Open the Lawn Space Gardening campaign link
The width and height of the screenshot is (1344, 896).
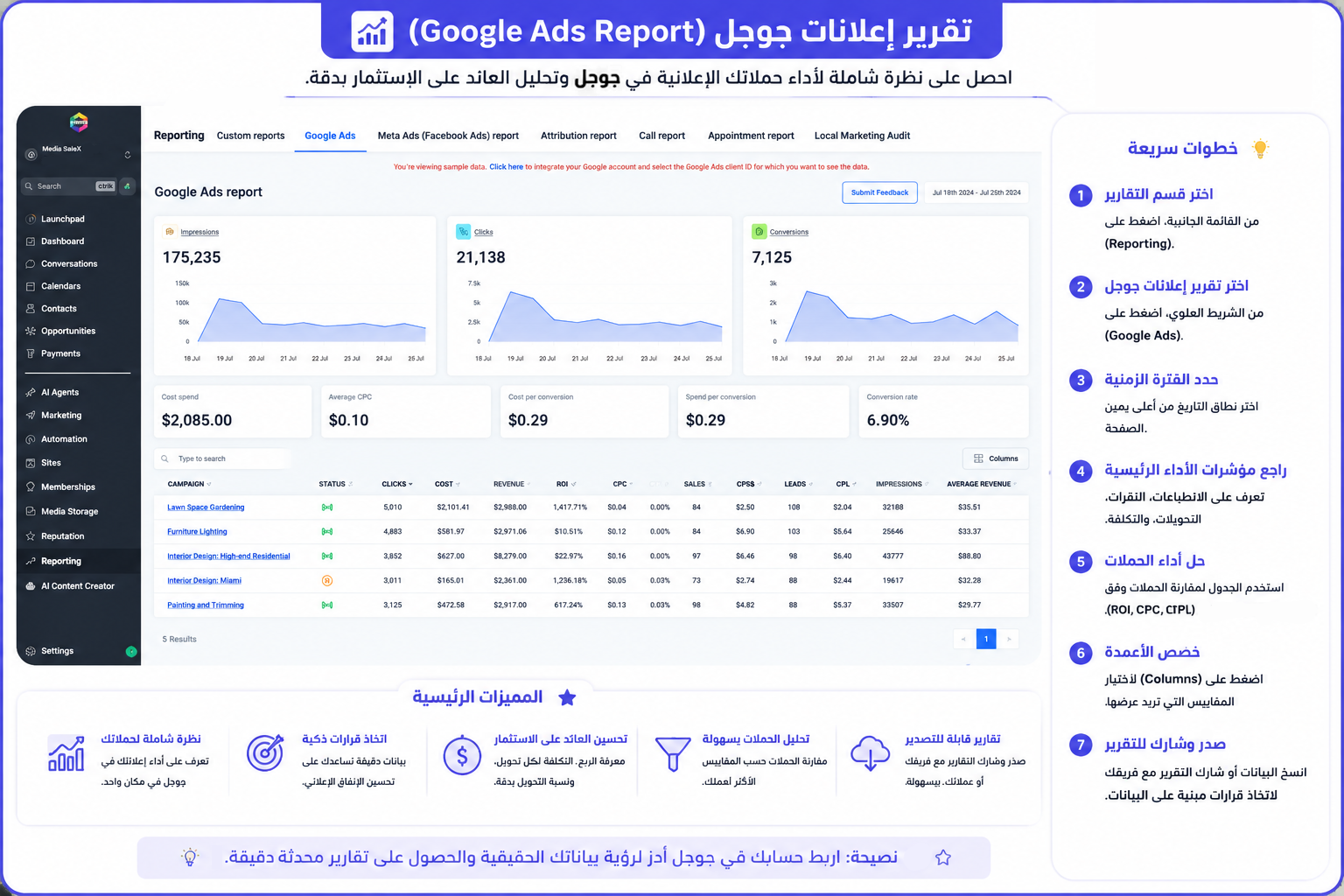206,507
